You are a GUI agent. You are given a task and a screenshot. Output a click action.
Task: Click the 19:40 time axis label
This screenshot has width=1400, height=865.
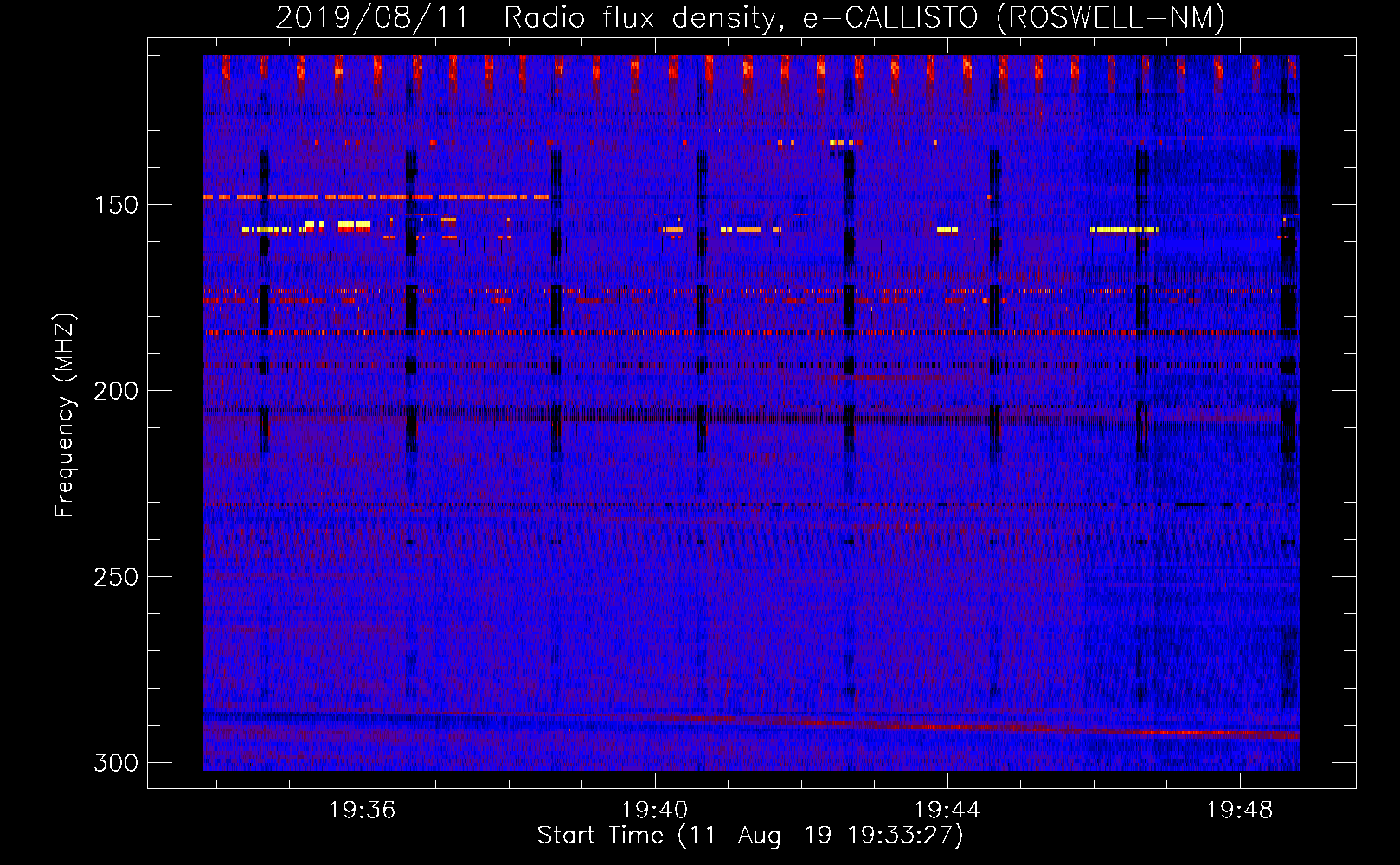(x=655, y=810)
